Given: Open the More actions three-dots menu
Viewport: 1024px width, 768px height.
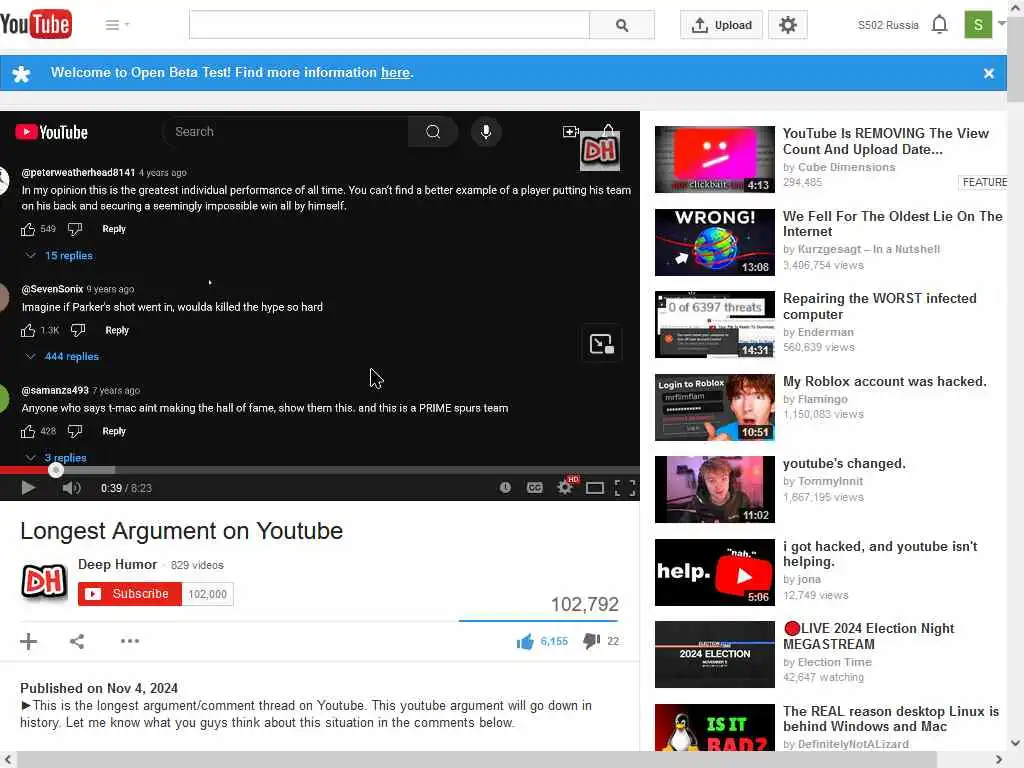Looking at the screenshot, I should (x=129, y=641).
